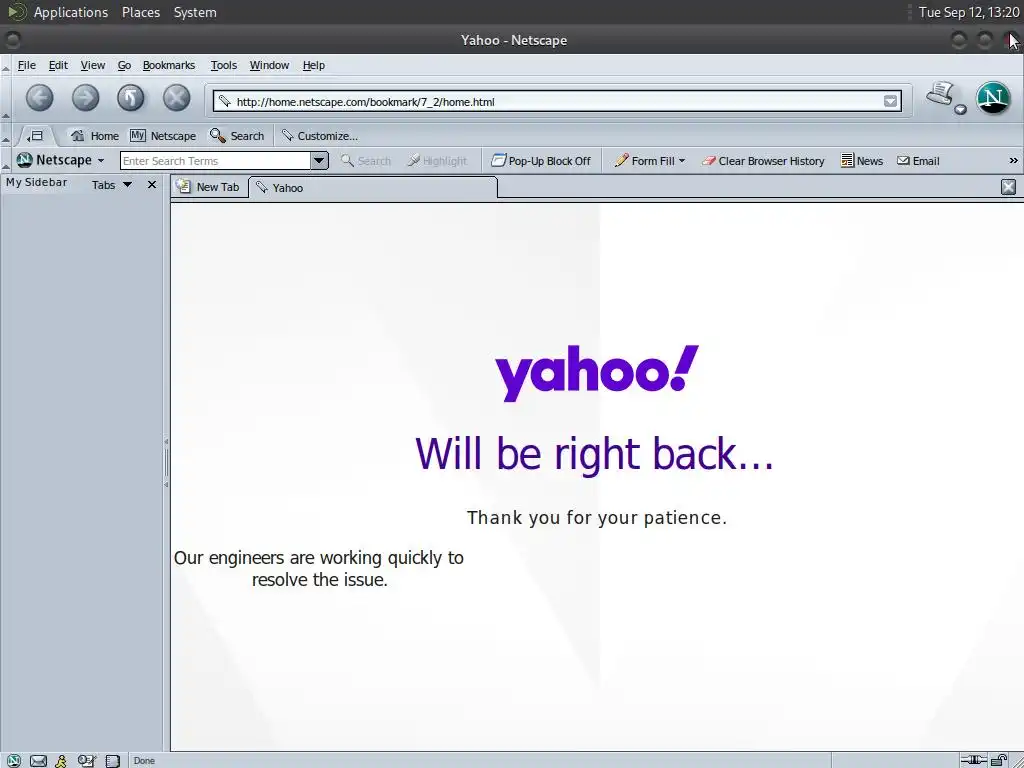This screenshot has width=1024, height=768.
Task: Click the online/offline connection icon
Action: pyautogui.click(x=973, y=760)
